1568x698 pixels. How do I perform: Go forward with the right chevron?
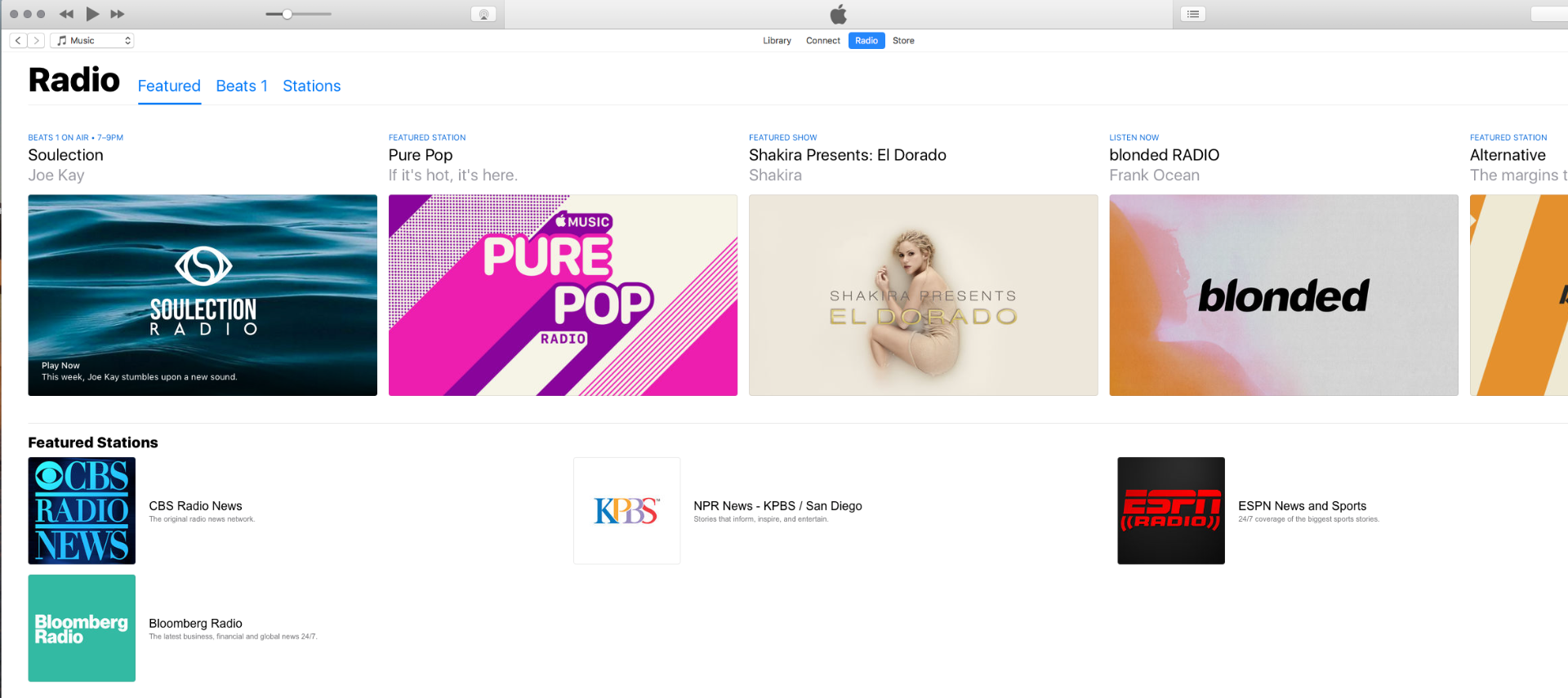coord(36,41)
